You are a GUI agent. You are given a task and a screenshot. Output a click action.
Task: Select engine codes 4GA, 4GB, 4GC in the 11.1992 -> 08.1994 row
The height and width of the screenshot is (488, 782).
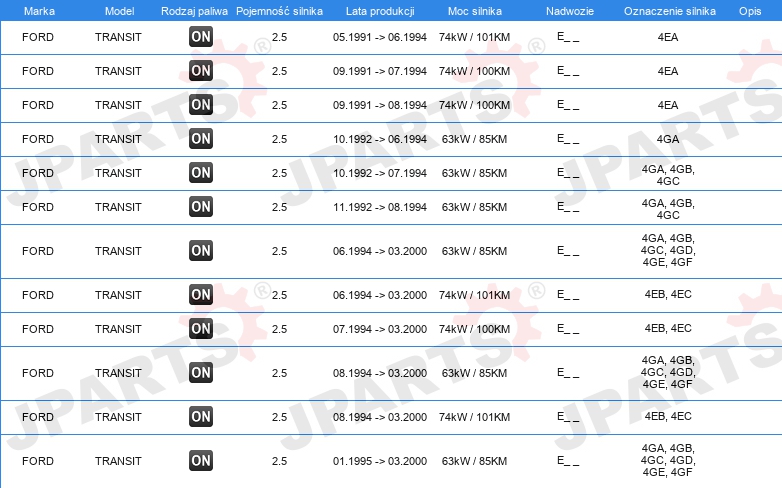(x=668, y=209)
